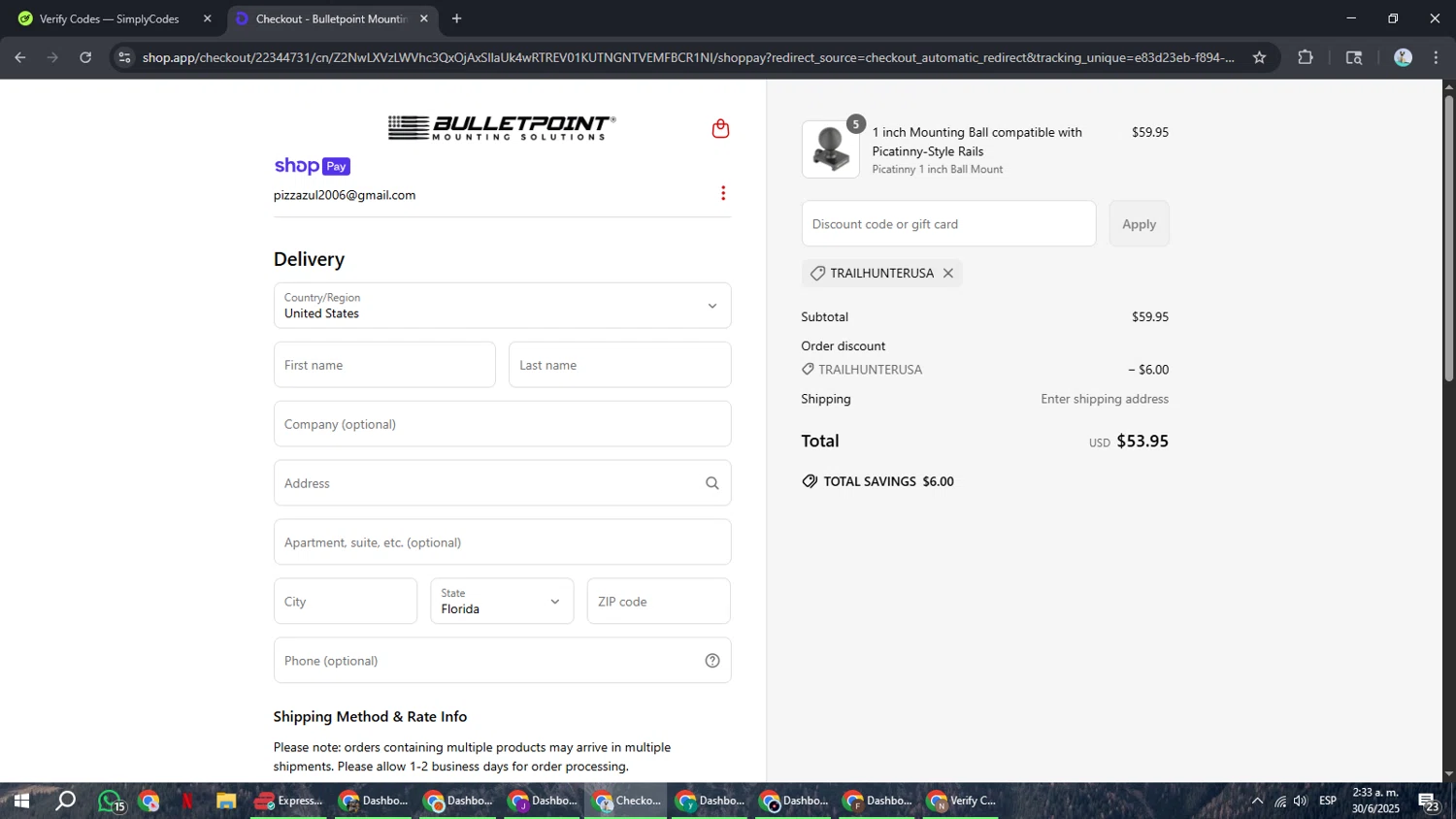Viewport: 1456px width, 819px height.
Task: Click the Total $53.95 amount
Action: click(x=1142, y=442)
